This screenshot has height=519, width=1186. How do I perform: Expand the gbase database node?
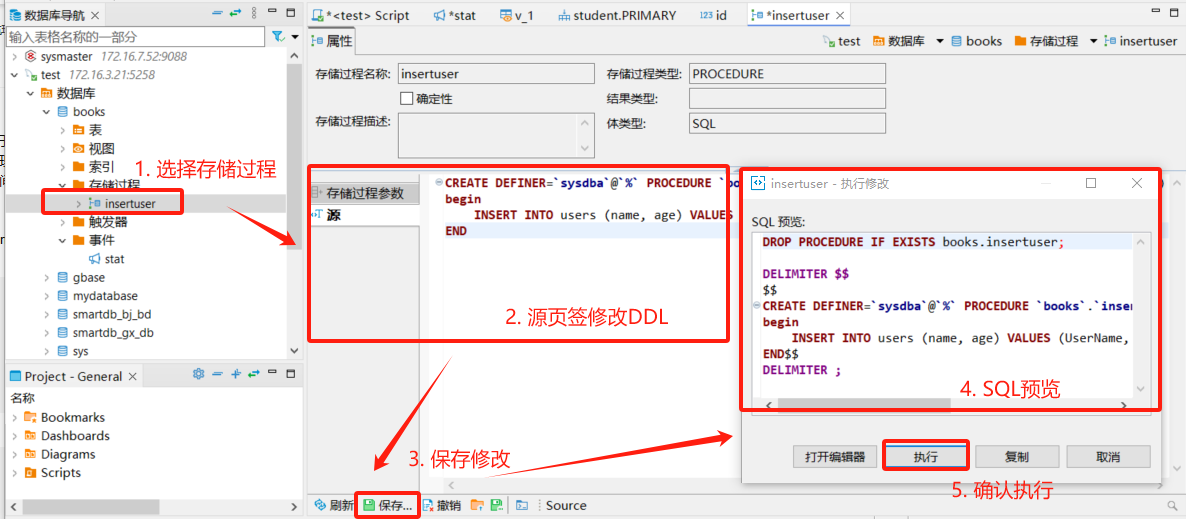tap(47, 278)
